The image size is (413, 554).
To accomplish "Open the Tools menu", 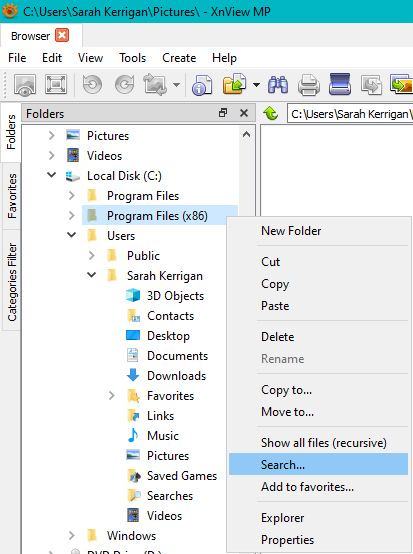I will 132,58.
